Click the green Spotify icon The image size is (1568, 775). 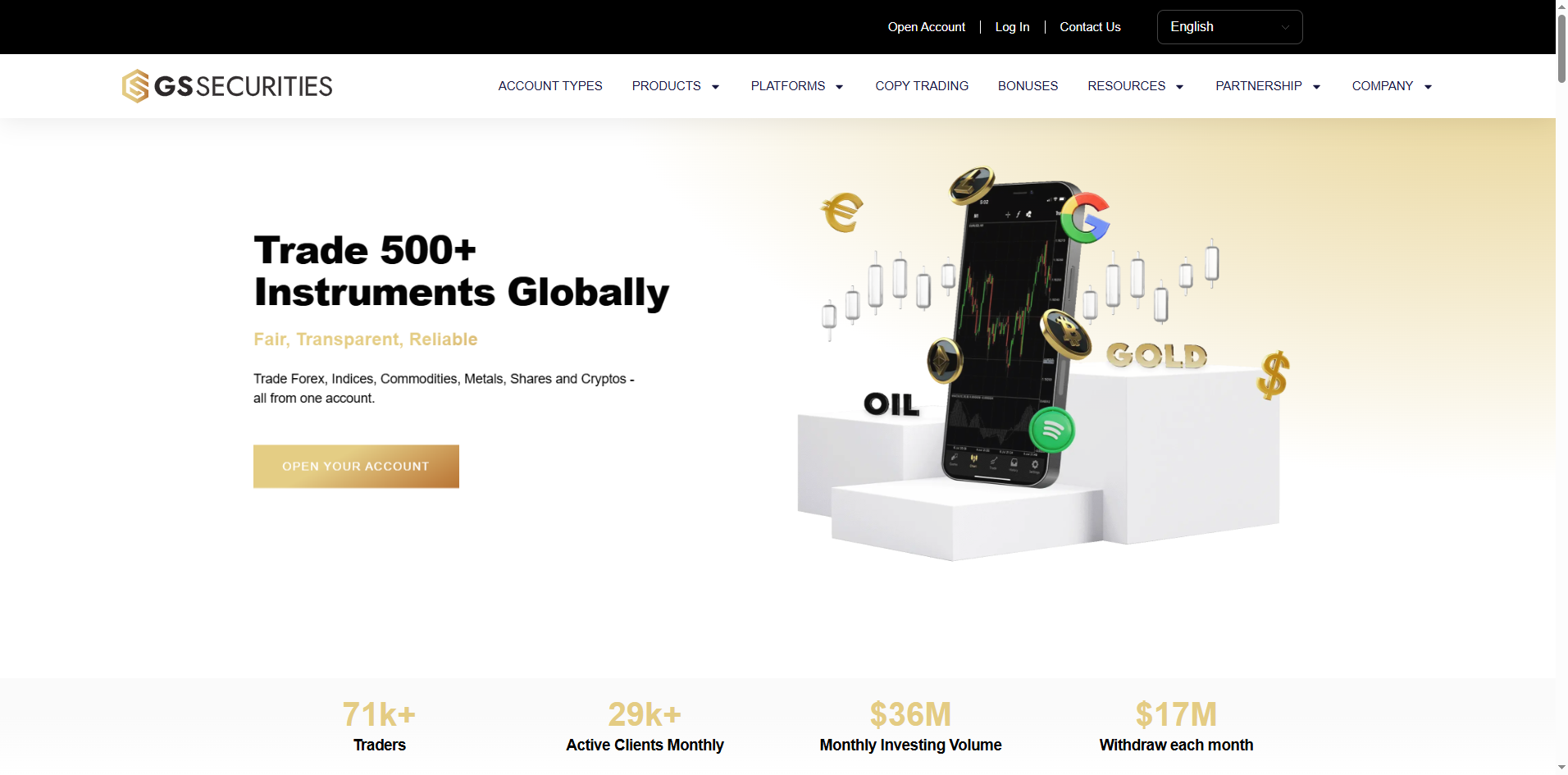tap(1052, 430)
